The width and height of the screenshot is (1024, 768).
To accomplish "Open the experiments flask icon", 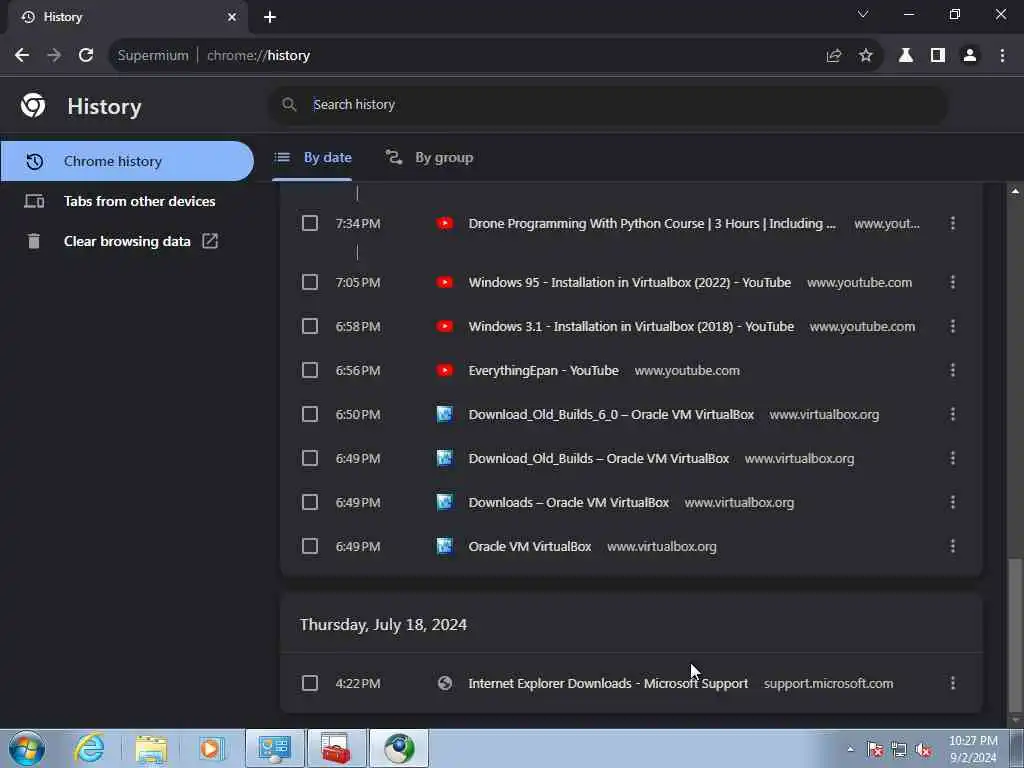I will (905, 56).
